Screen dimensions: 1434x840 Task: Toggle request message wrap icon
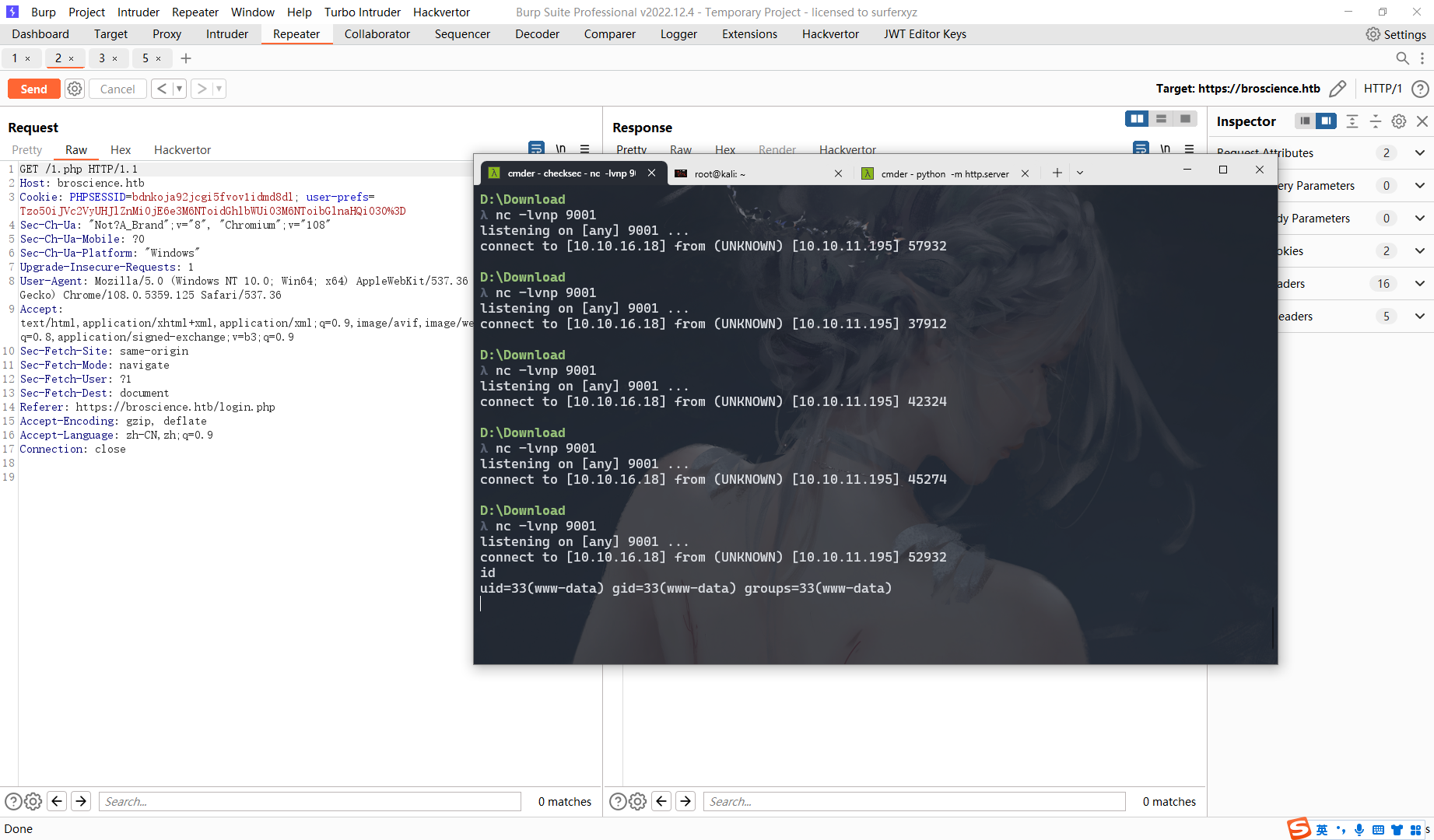(x=537, y=148)
